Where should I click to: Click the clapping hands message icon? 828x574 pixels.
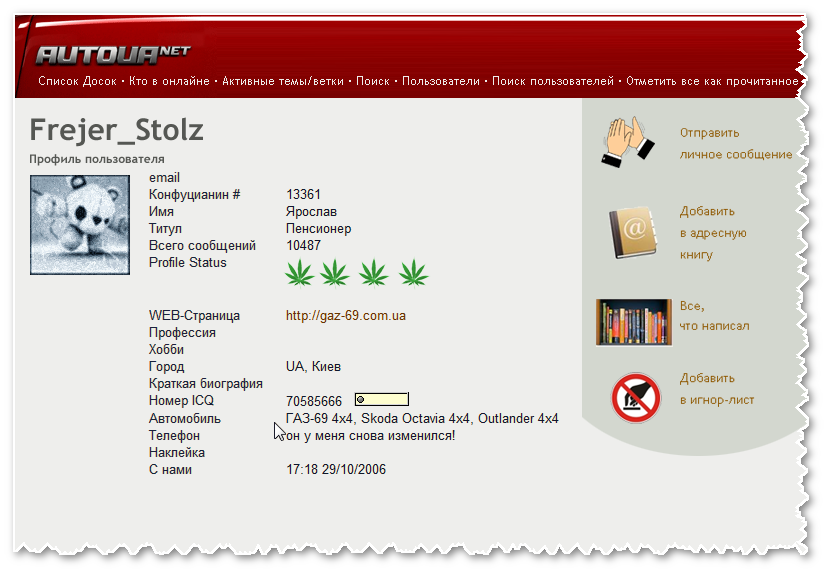627,142
